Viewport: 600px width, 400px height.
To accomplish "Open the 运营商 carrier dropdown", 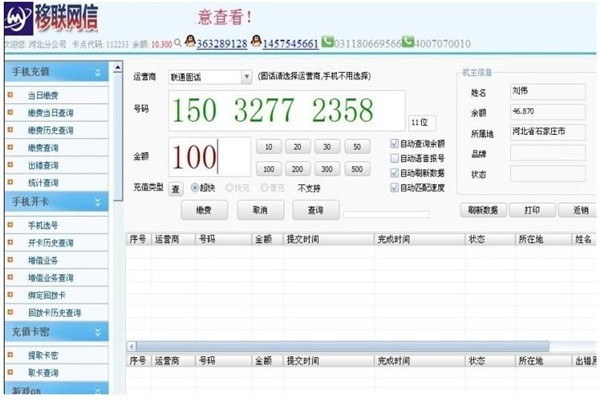I will point(246,77).
